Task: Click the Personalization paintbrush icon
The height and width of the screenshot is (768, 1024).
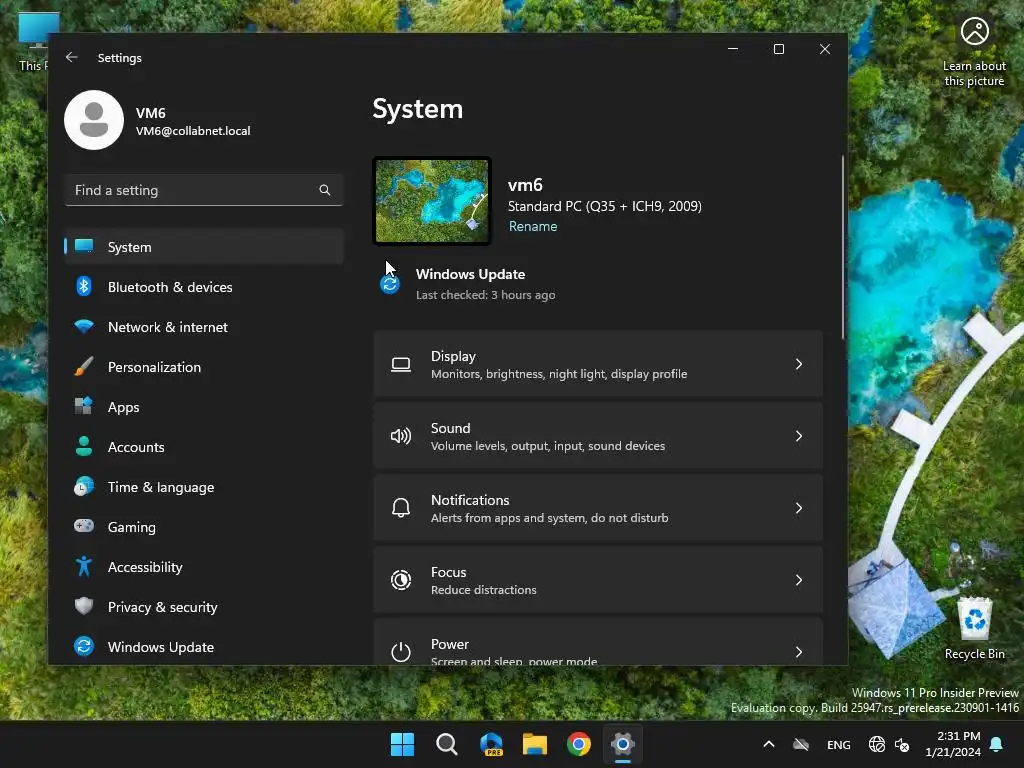Action: click(x=84, y=366)
